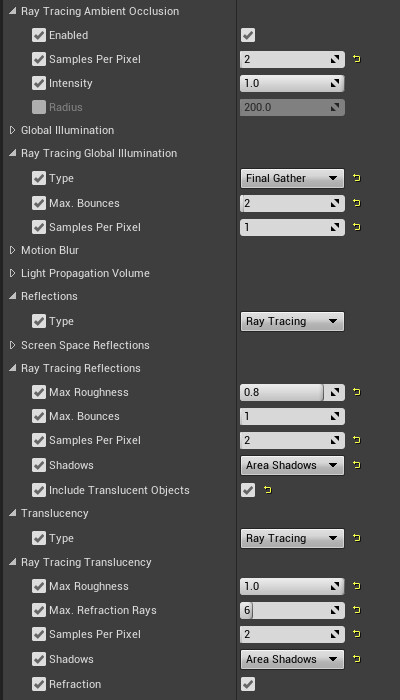
Task: Expand the Motion Blur section
Action: (12, 250)
